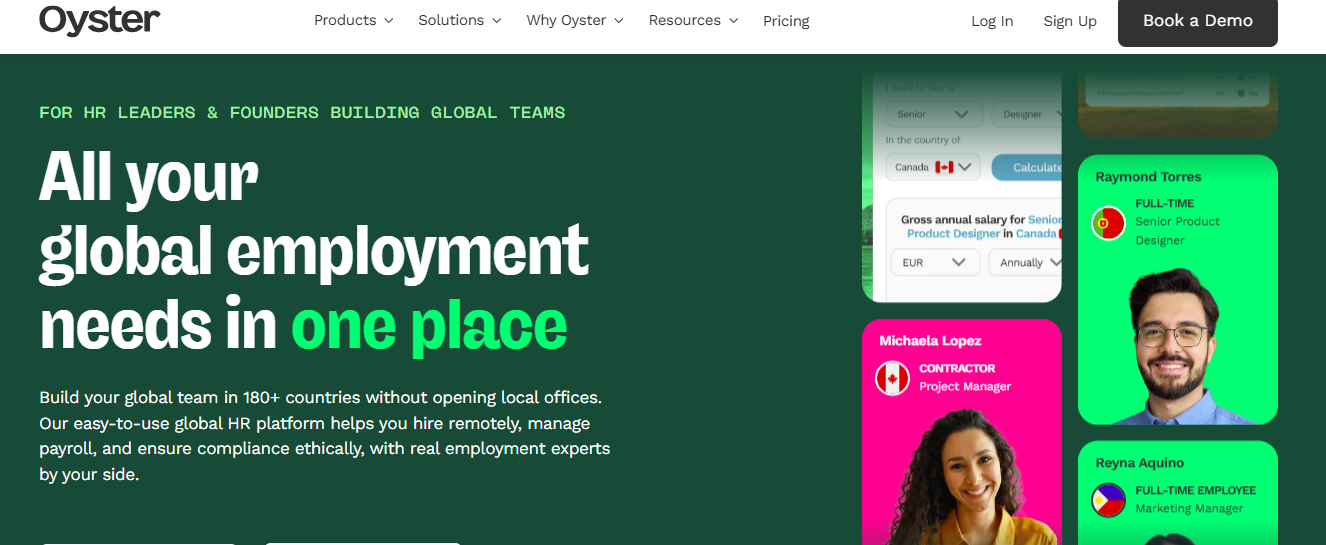The height and width of the screenshot is (545, 1326).
Task: Expand the Products menu
Action: point(353,21)
